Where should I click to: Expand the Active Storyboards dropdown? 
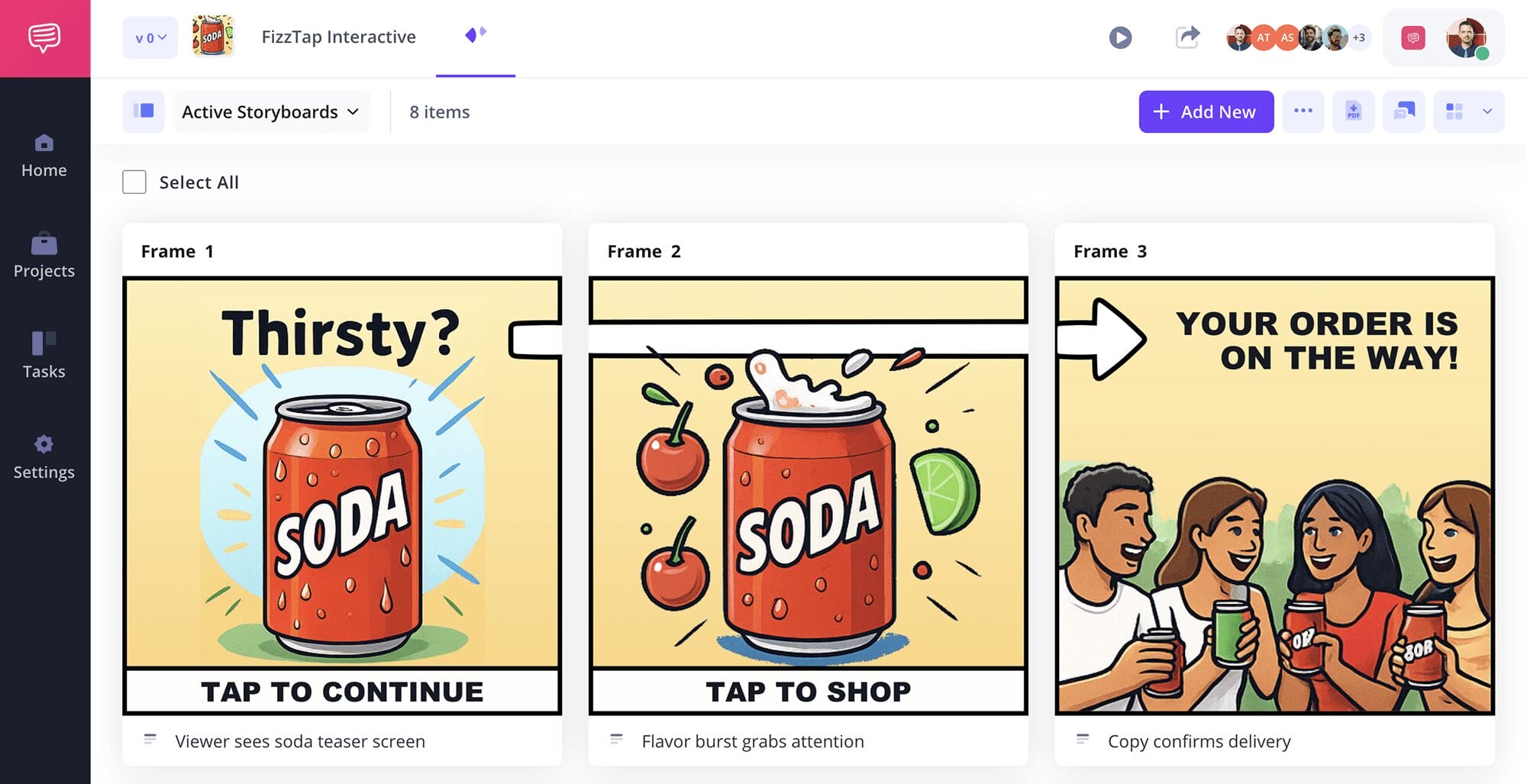pos(271,111)
